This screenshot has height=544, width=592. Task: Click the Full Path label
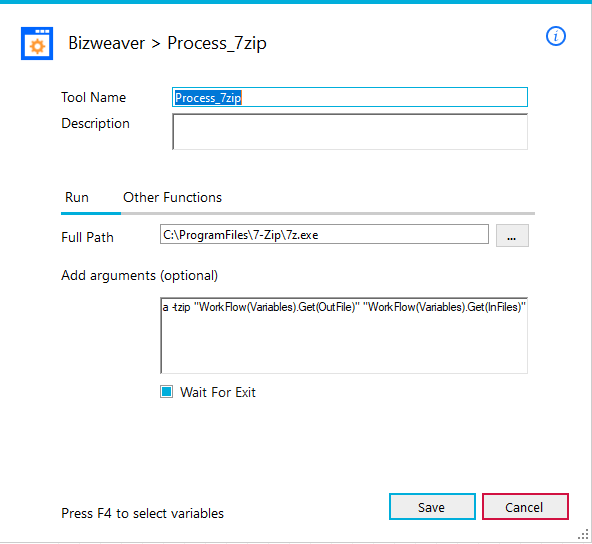pyautogui.click(x=87, y=237)
